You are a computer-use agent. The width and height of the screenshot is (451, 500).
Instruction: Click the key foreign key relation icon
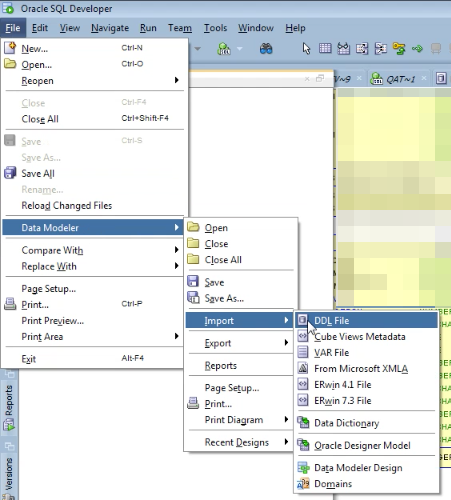click(399, 49)
